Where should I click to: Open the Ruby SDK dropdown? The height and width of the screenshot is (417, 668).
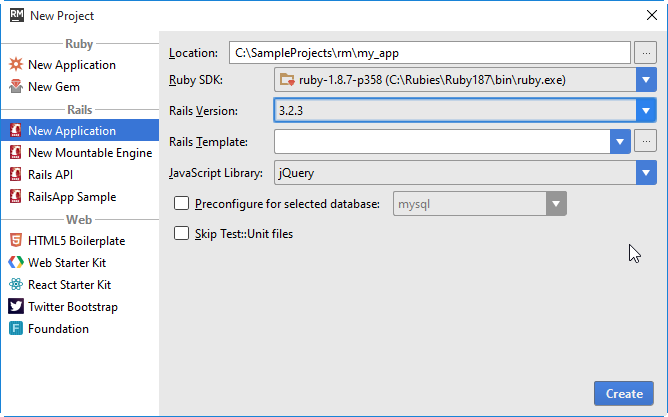tap(645, 80)
